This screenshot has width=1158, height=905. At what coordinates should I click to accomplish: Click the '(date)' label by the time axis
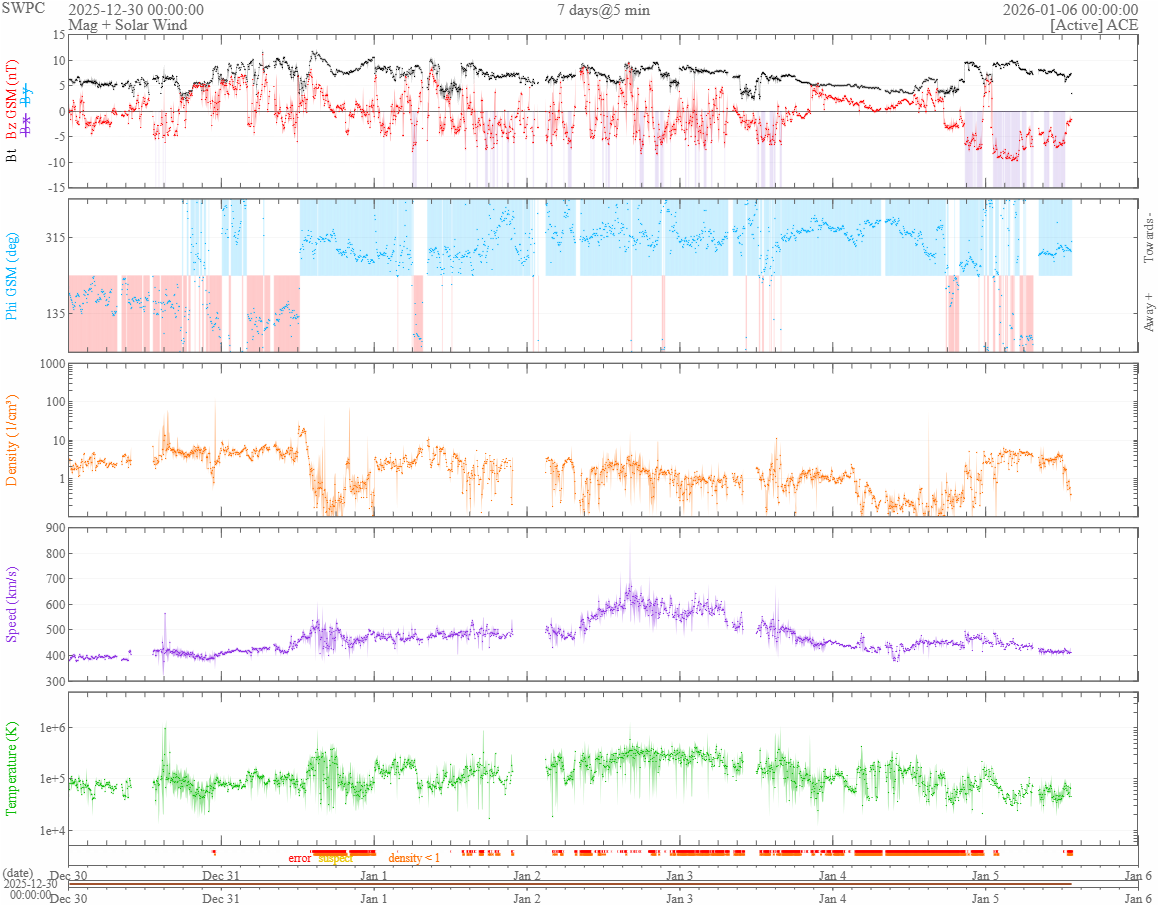18,873
